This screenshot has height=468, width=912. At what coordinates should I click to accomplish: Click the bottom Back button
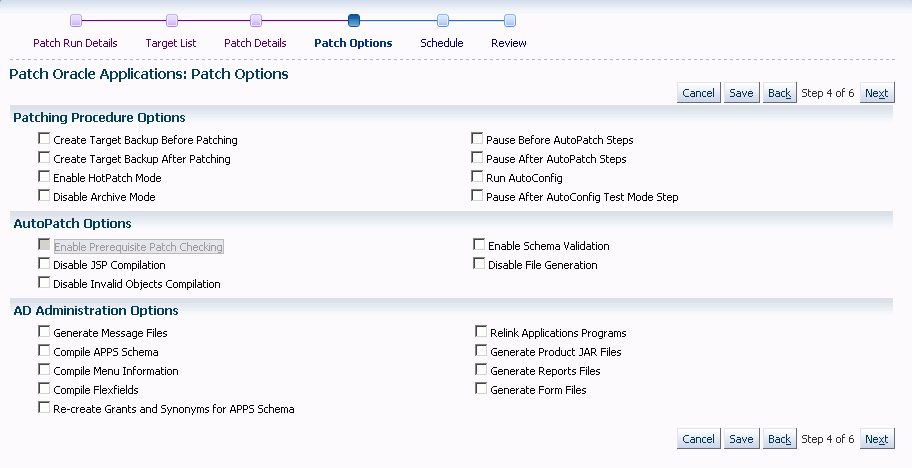click(x=779, y=439)
